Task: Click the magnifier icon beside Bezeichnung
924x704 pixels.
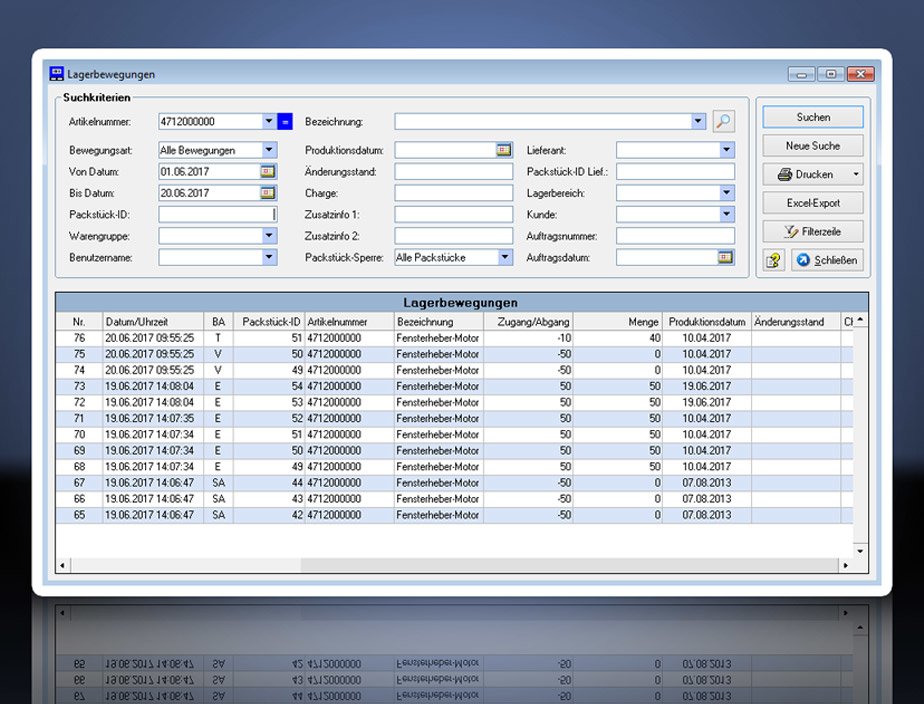Action: (723, 122)
